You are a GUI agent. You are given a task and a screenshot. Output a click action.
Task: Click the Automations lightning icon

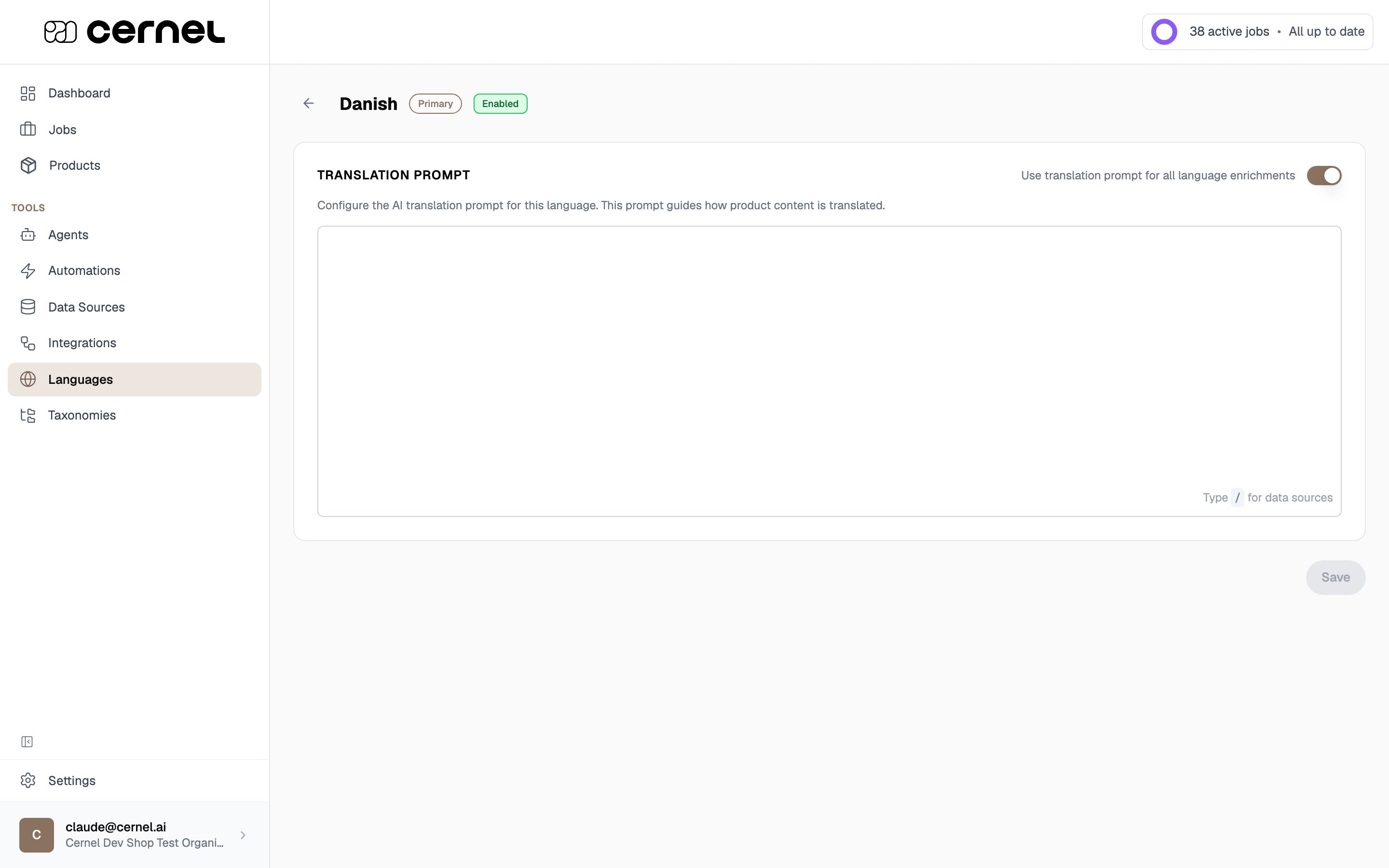(x=27, y=271)
